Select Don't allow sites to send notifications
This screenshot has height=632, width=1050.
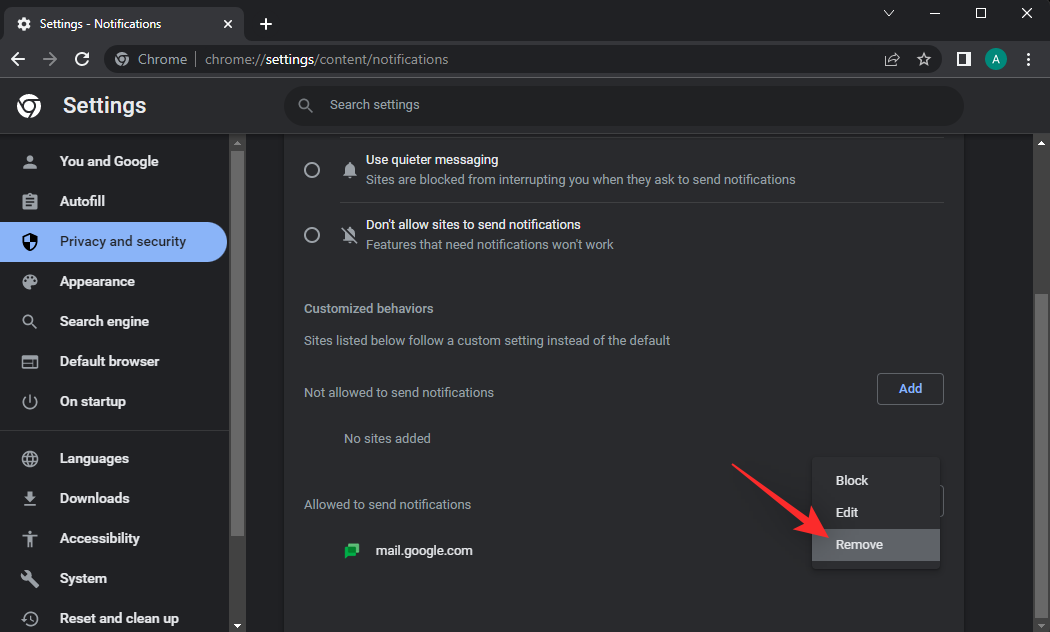pos(312,235)
